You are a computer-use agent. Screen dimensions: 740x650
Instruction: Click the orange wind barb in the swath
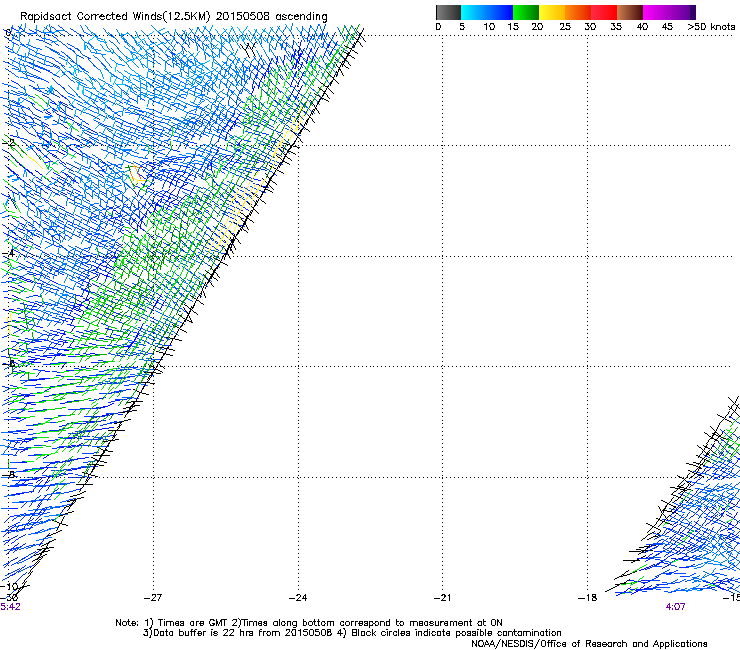tap(136, 174)
